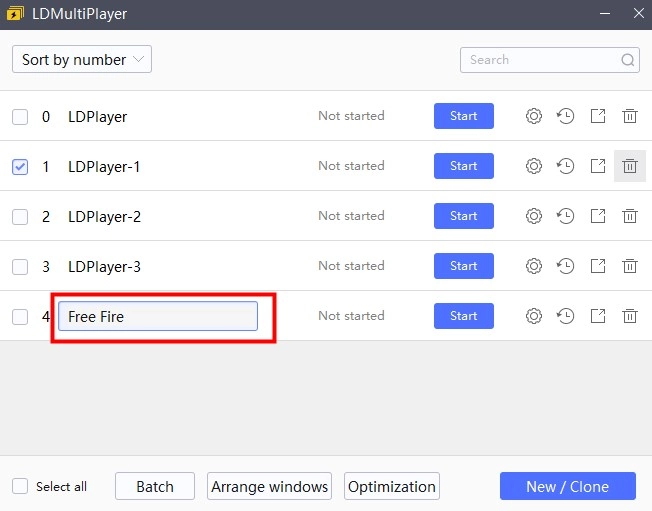The height and width of the screenshot is (511, 652).
Task: Close the LDMultiPlayer window
Action: tap(639, 13)
